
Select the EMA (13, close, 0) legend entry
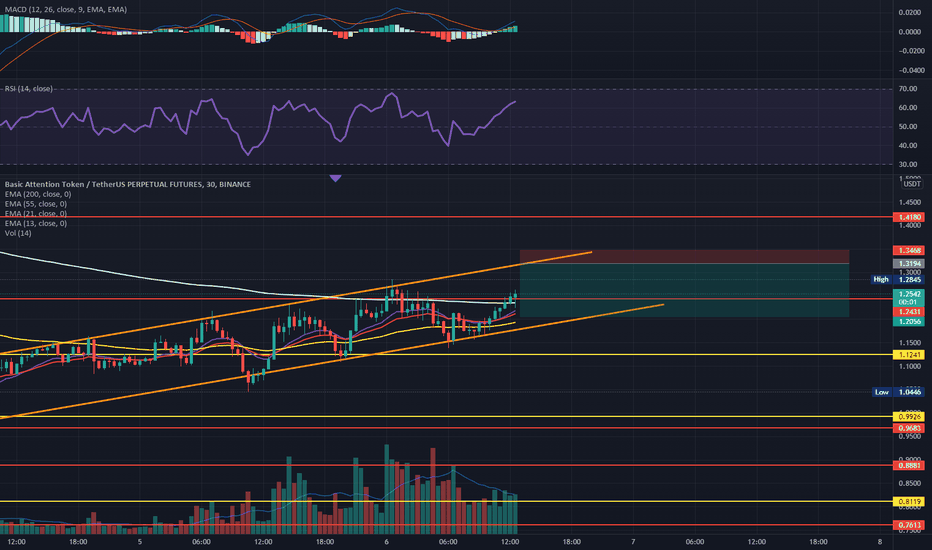click(x=36, y=224)
